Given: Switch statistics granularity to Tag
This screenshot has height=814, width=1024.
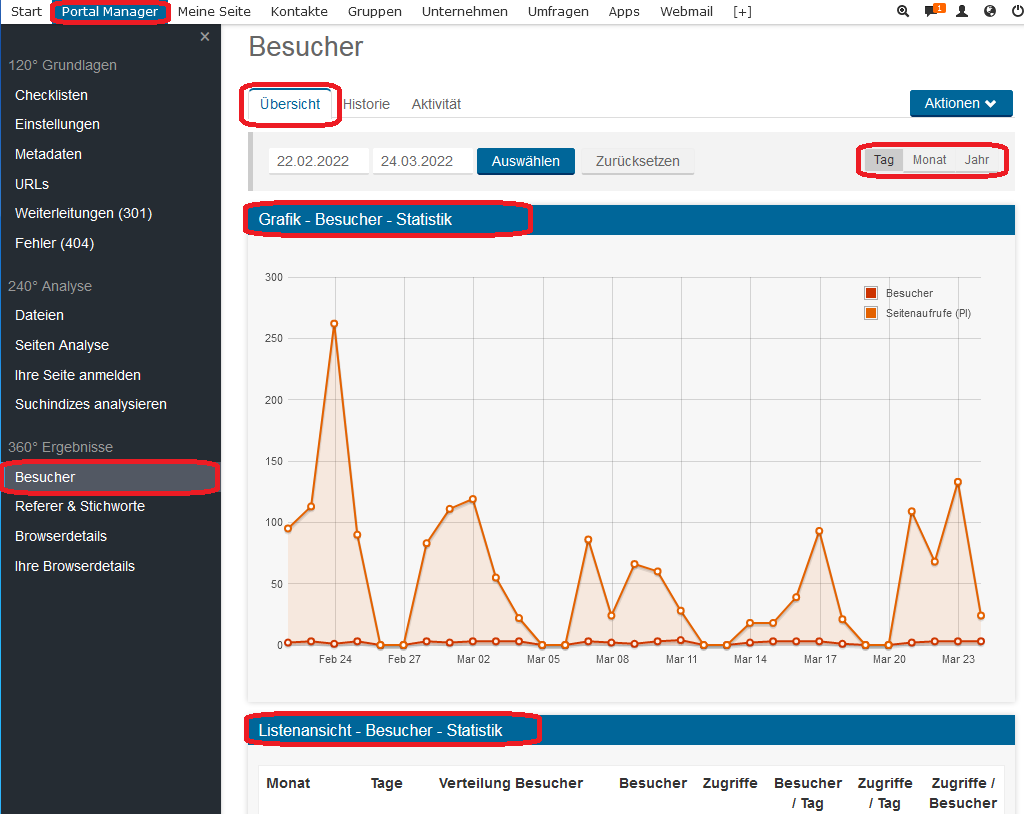Looking at the screenshot, I should point(884,160).
